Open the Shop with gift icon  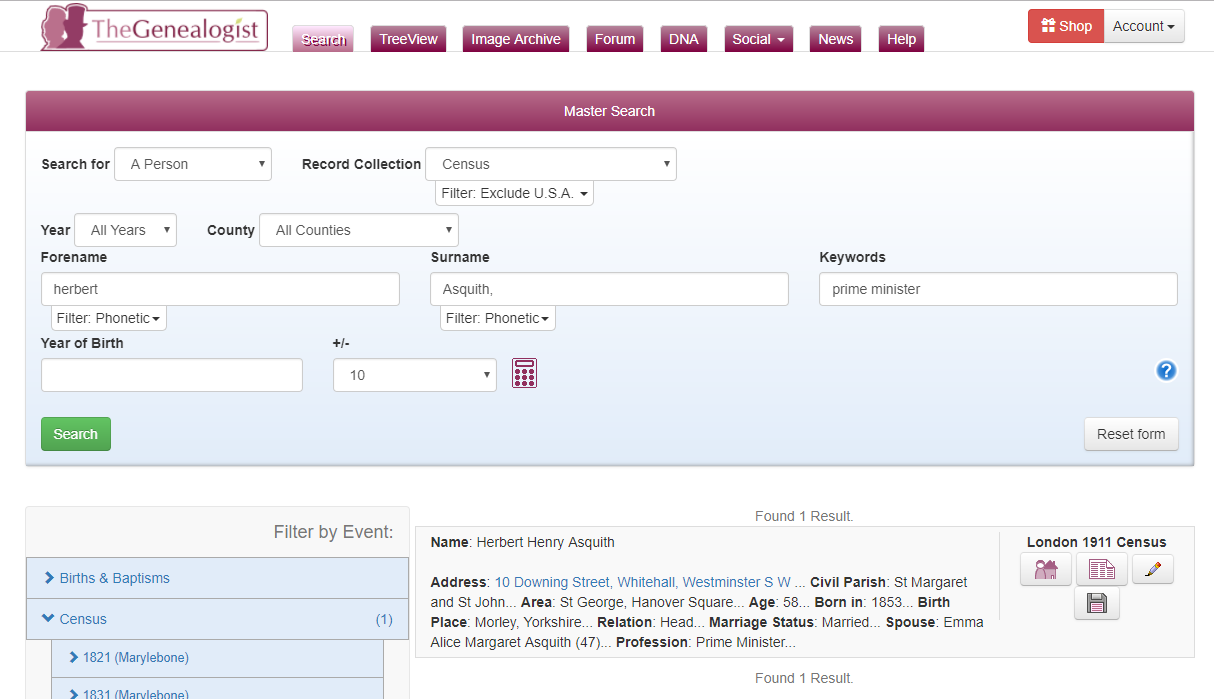1066,26
